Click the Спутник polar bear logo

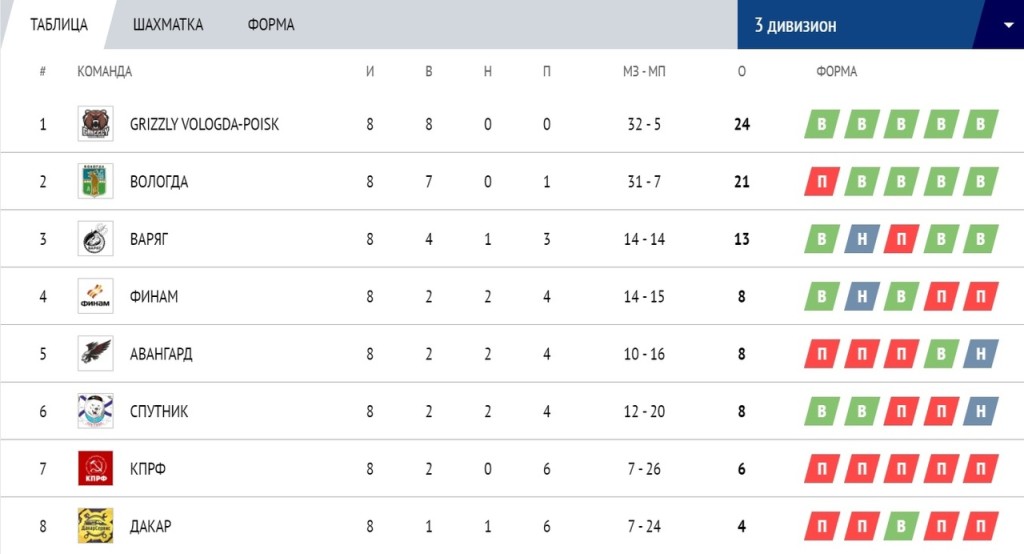[x=95, y=411]
